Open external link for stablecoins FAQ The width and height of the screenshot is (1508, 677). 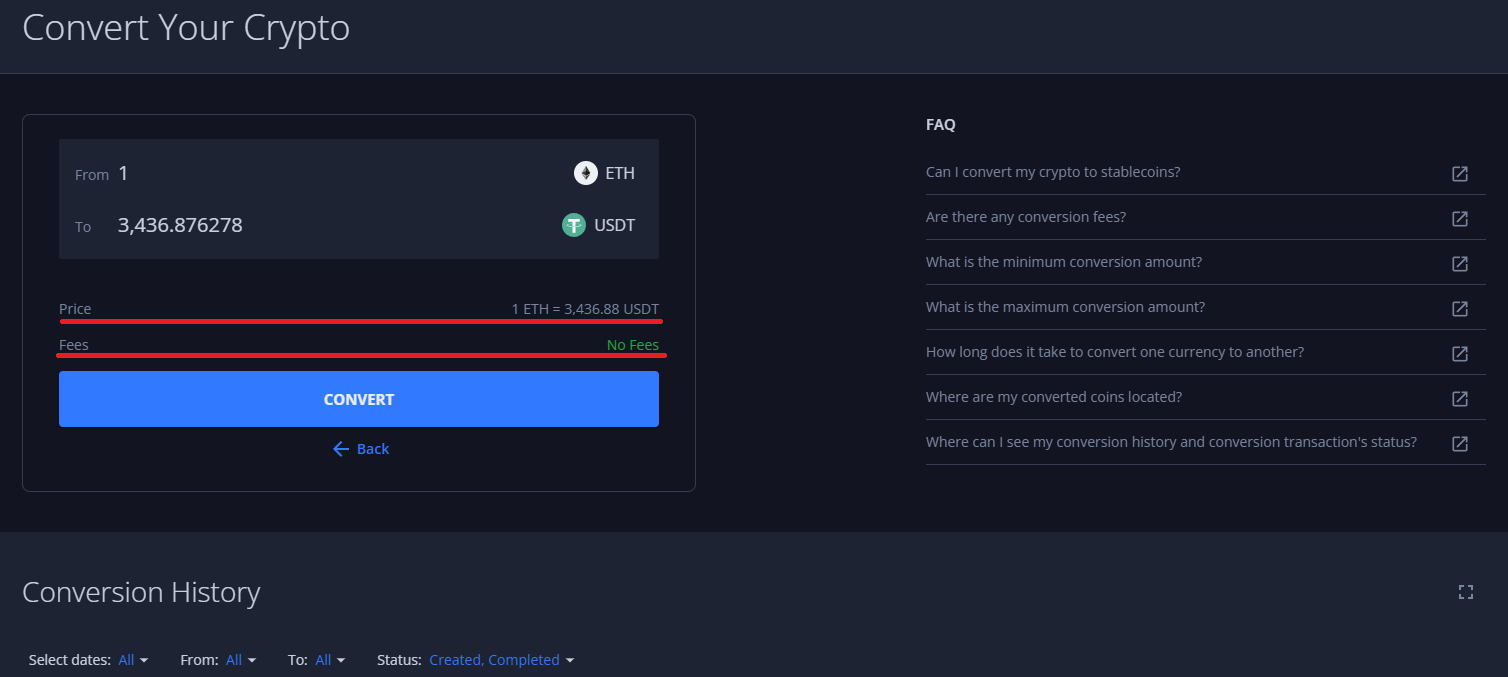coord(1460,173)
